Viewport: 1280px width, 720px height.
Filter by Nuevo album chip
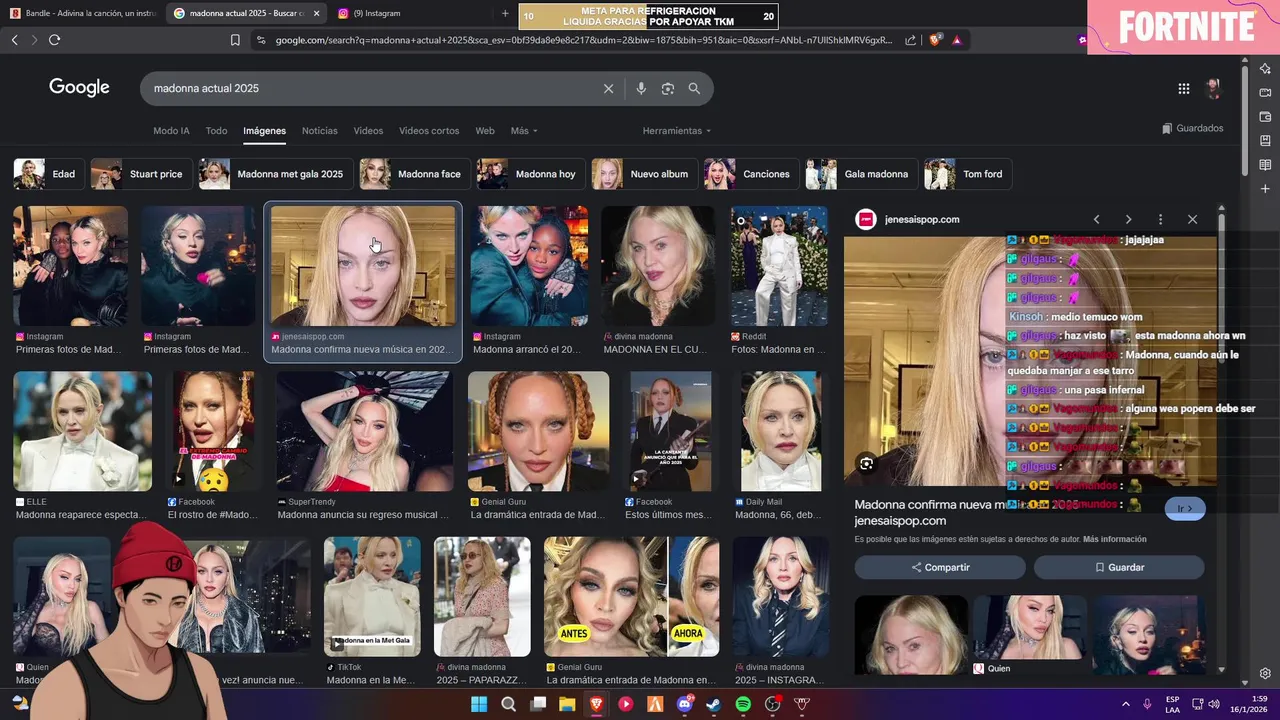[x=645, y=174]
